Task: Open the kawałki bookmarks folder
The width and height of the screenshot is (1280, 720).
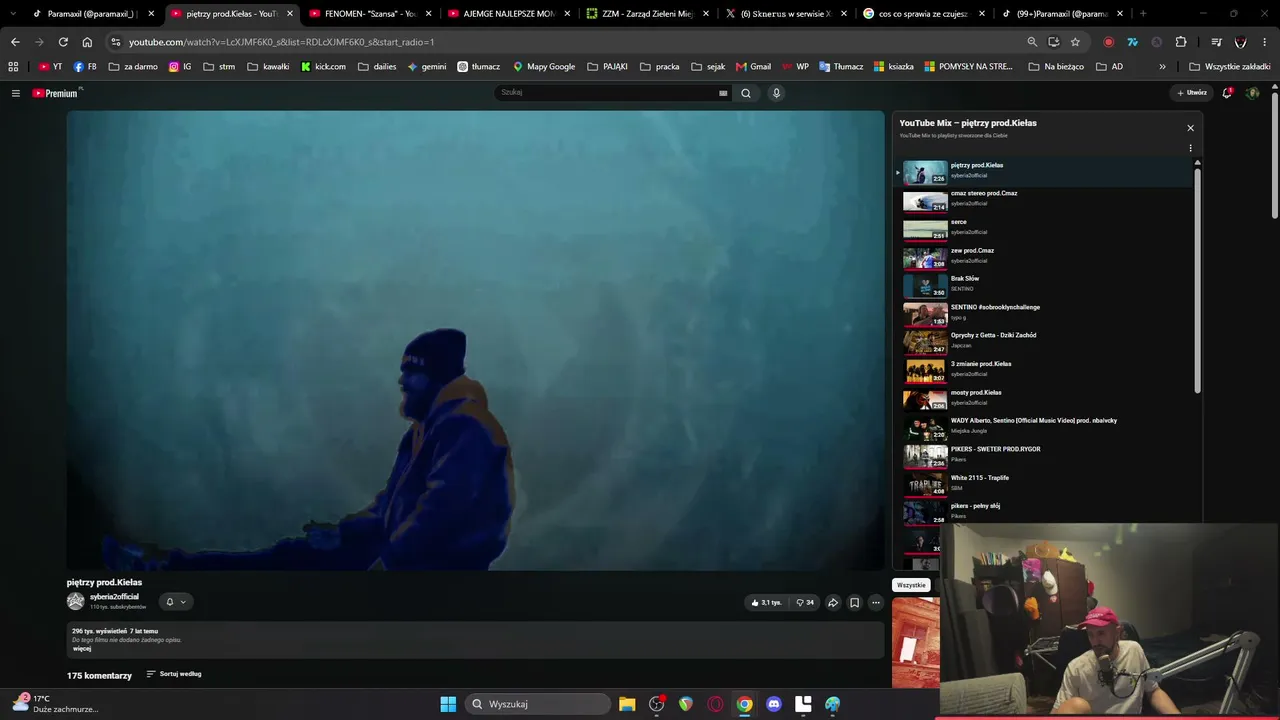Action: (x=268, y=67)
